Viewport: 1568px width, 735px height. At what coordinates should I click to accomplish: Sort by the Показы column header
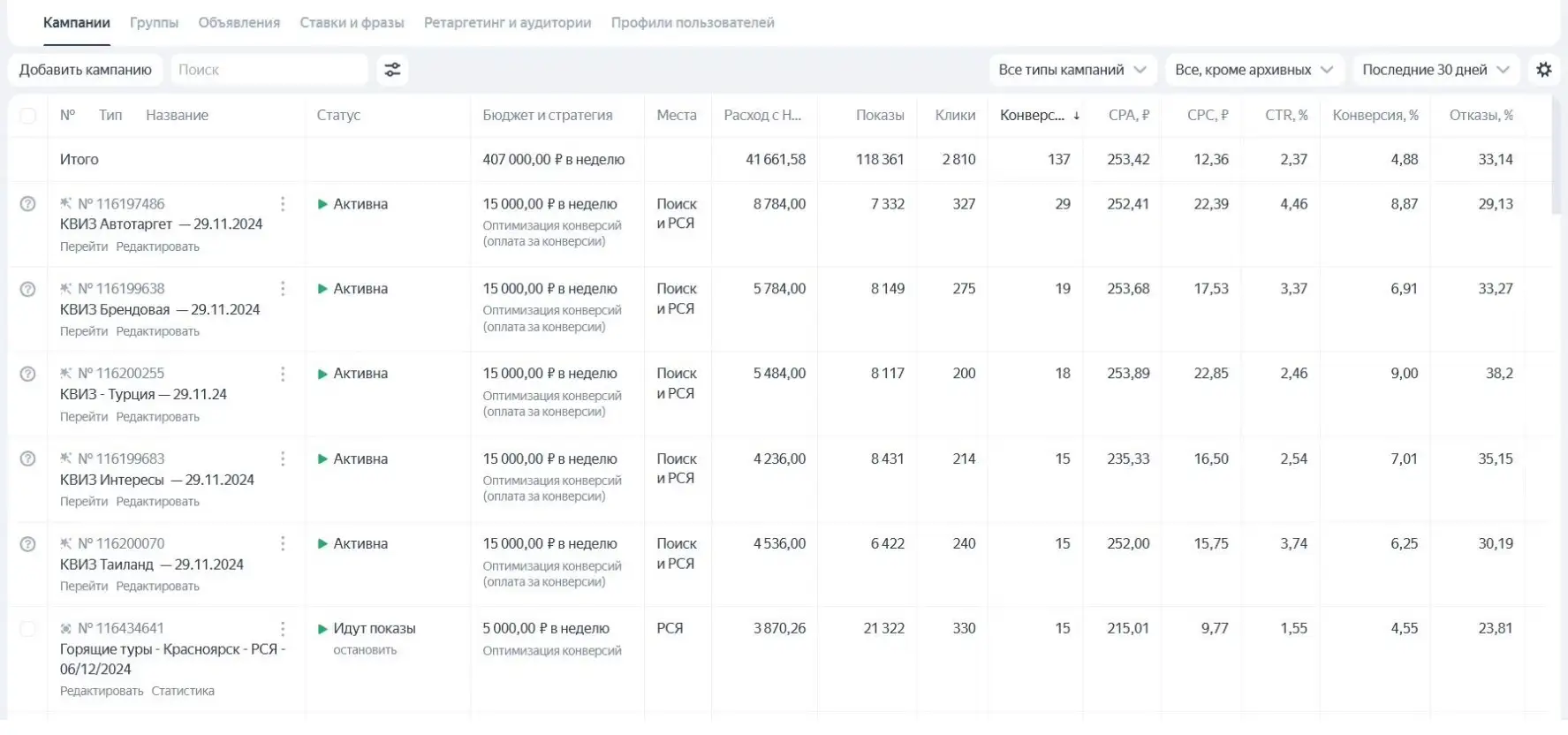(880, 116)
